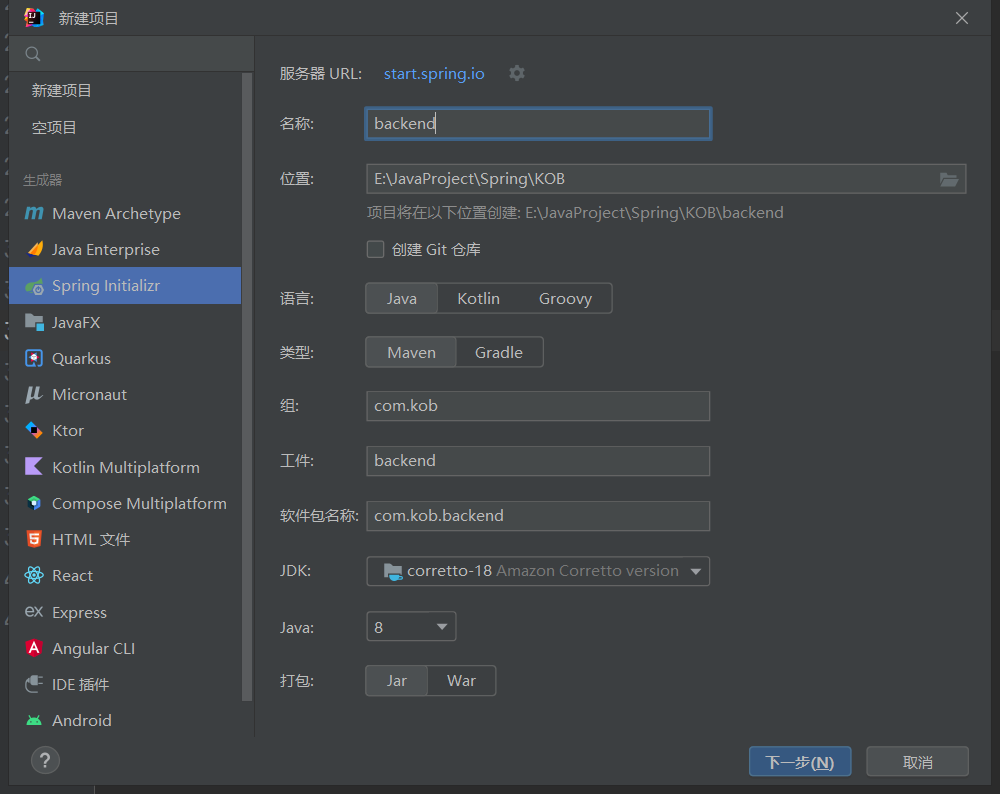Click the 组 field containing com.kob

pyautogui.click(x=538, y=406)
